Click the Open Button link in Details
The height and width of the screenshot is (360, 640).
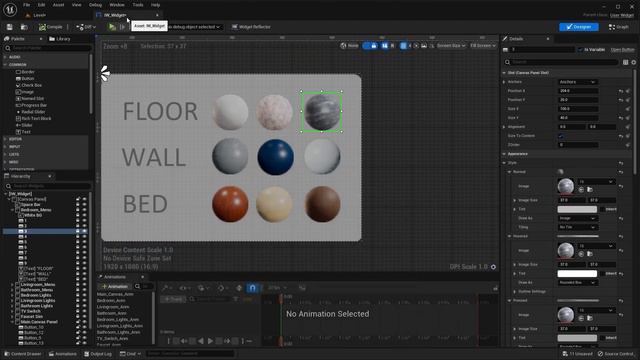[x=622, y=50]
